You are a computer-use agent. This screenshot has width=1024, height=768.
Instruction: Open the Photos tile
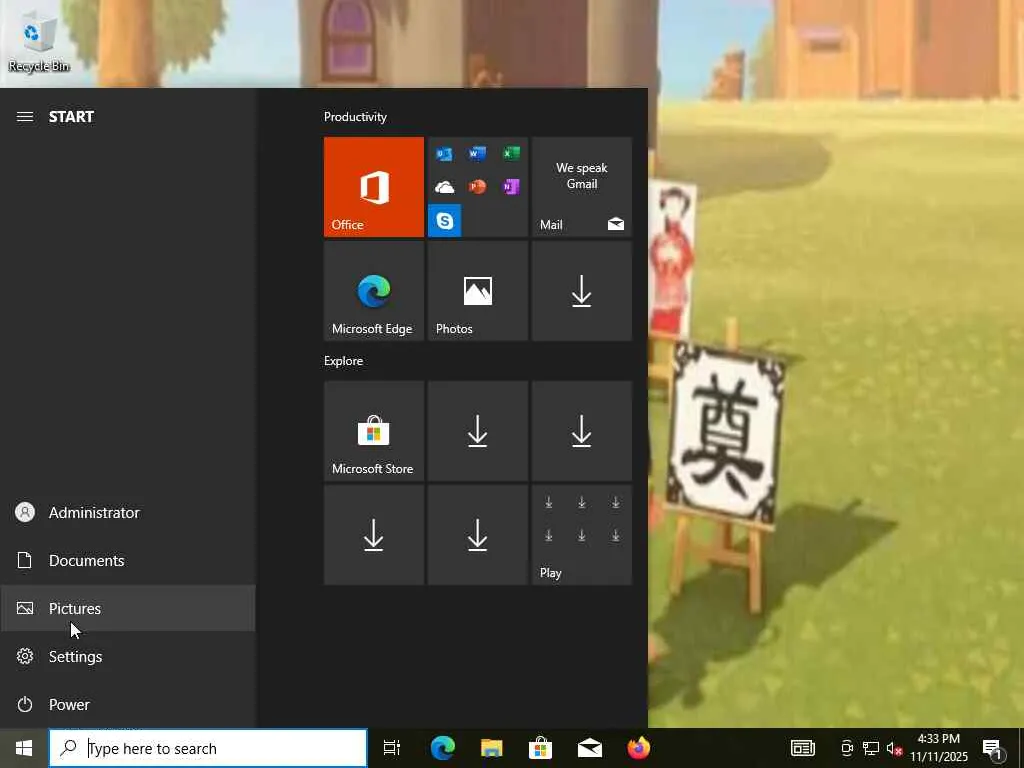coord(477,291)
